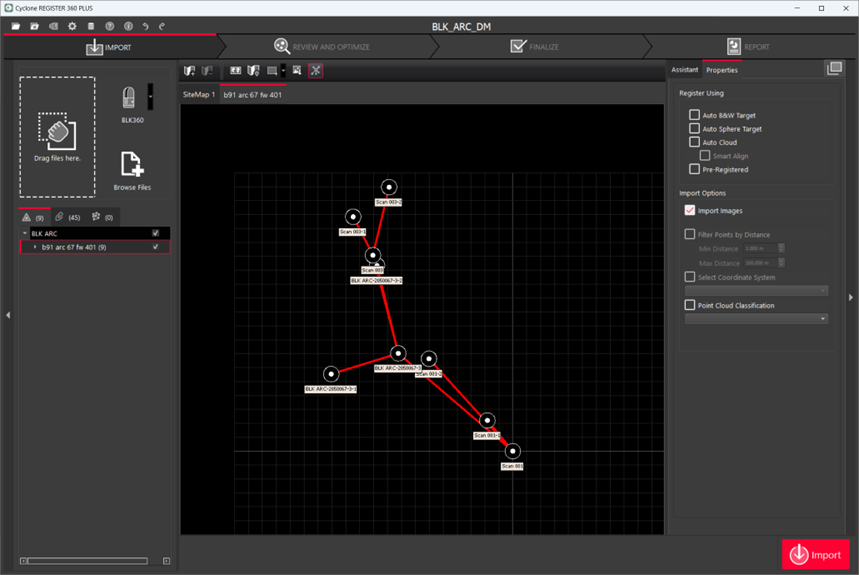Click the undo arrow icon
859x575 pixels.
147,25
